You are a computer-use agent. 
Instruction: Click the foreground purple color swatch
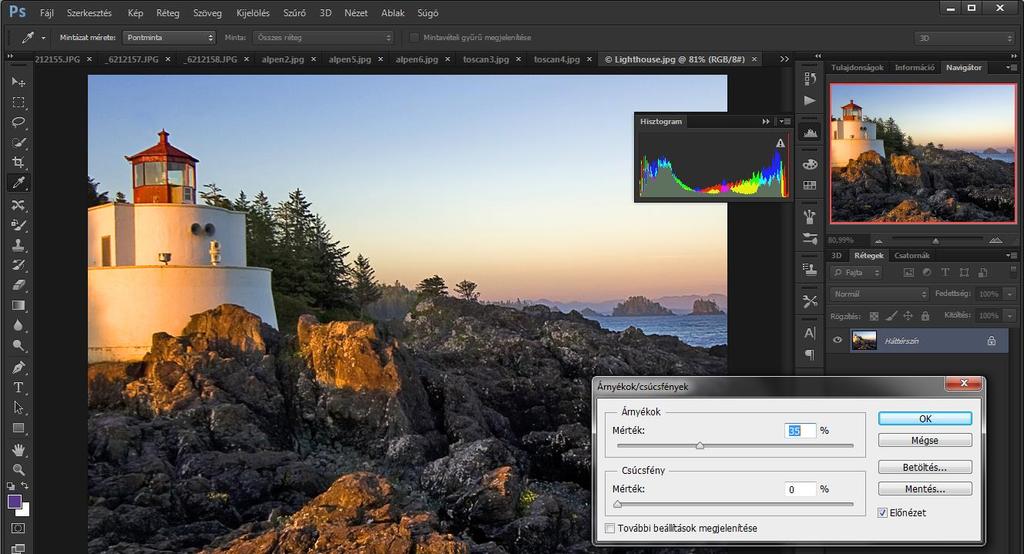[x=14, y=501]
